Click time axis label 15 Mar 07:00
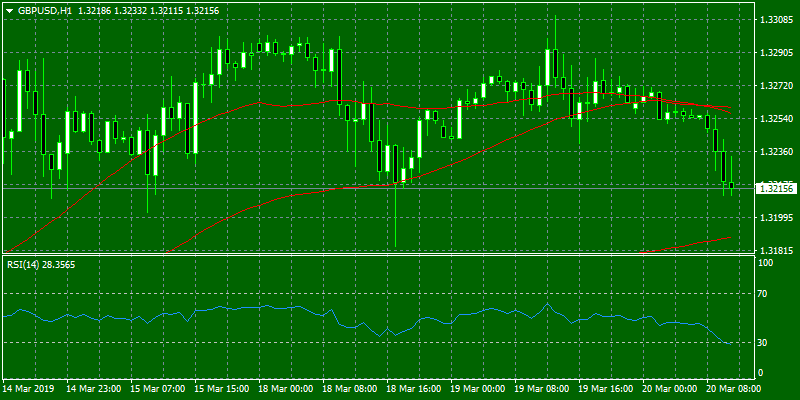The height and width of the screenshot is (400, 800). (x=158, y=388)
